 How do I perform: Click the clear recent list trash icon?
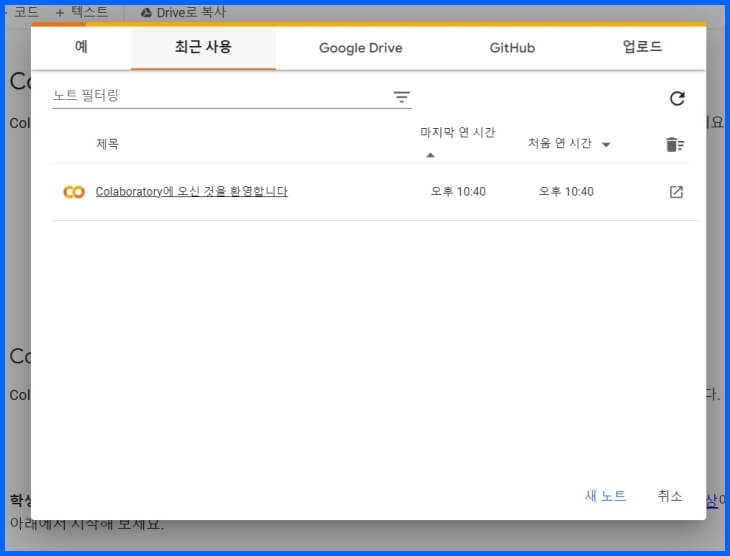point(675,144)
